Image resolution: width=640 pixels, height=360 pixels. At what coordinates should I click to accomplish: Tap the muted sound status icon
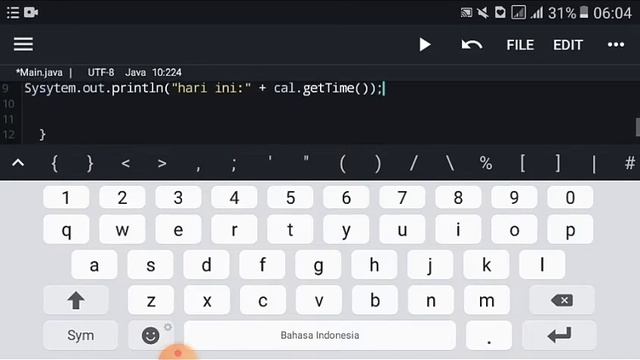tap(483, 13)
